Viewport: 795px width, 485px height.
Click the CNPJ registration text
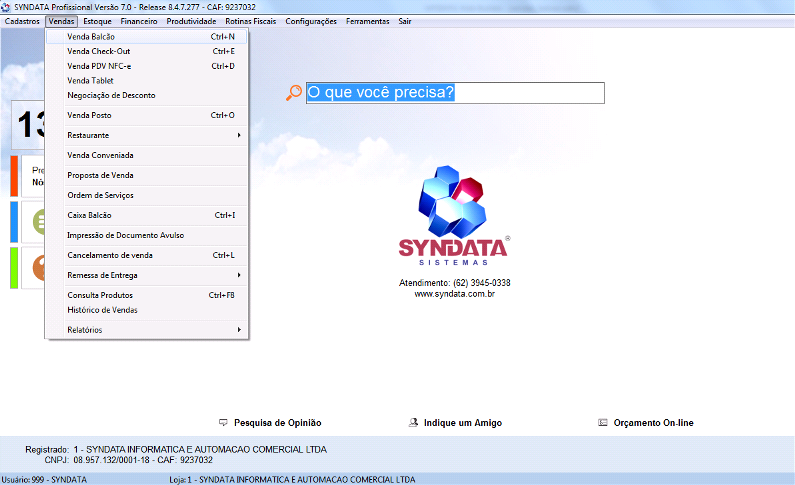(128, 460)
